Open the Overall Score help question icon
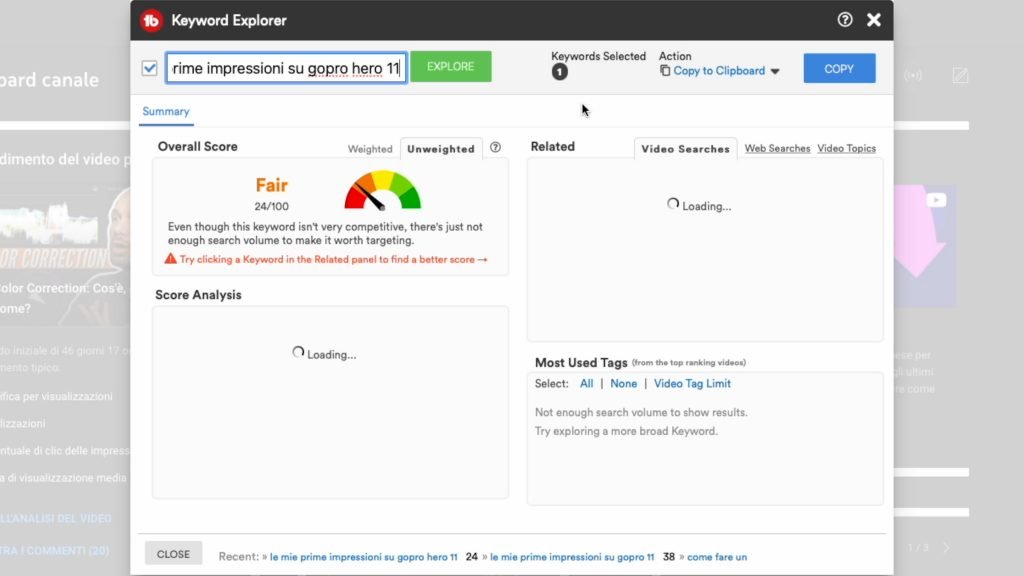Image resolution: width=1024 pixels, height=576 pixels. pos(496,148)
